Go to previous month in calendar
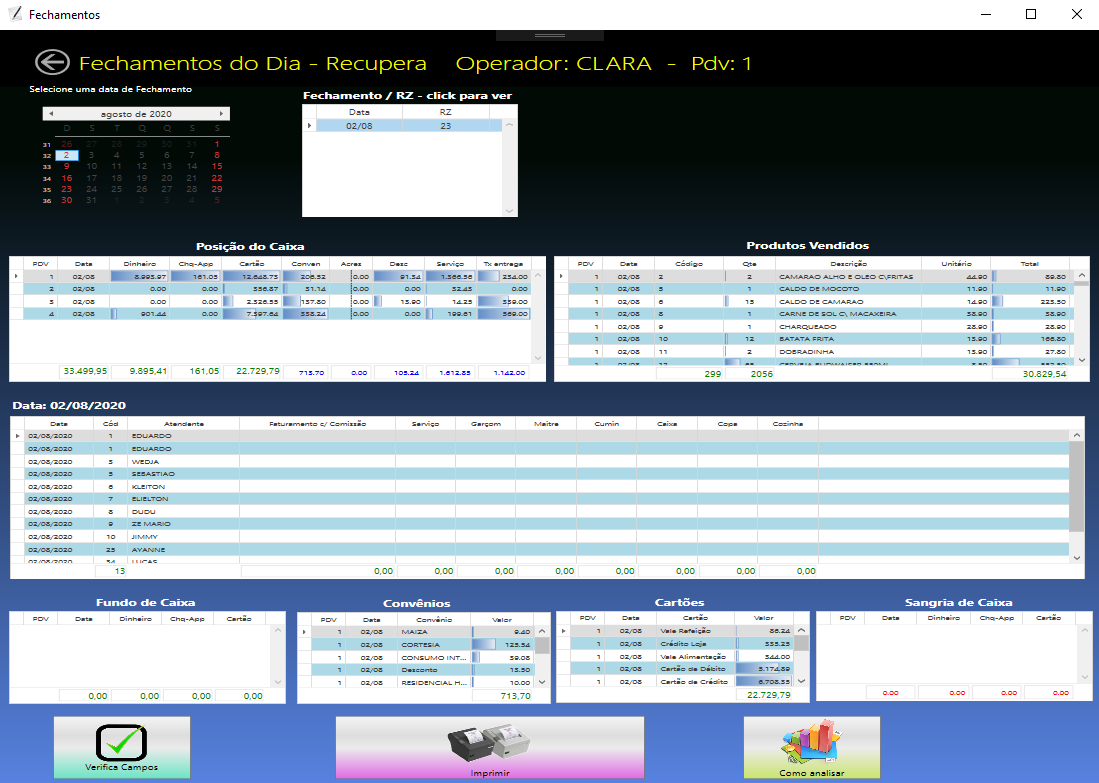This screenshot has width=1099, height=783. pyautogui.click(x=51, y=114)
